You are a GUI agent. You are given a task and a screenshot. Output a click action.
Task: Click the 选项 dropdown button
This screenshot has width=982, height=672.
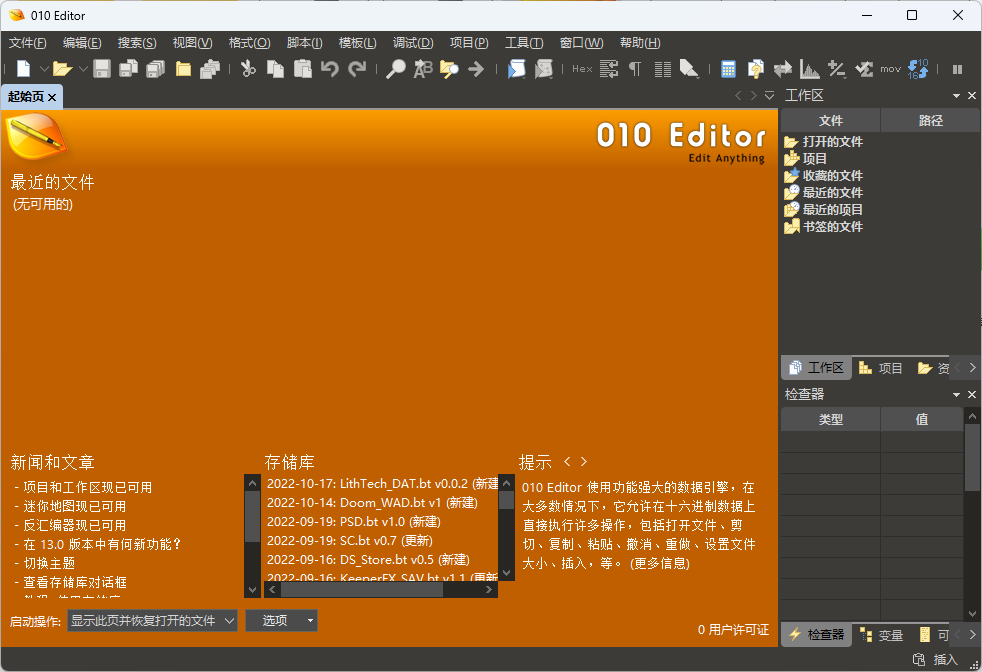(x=281, y=621)
